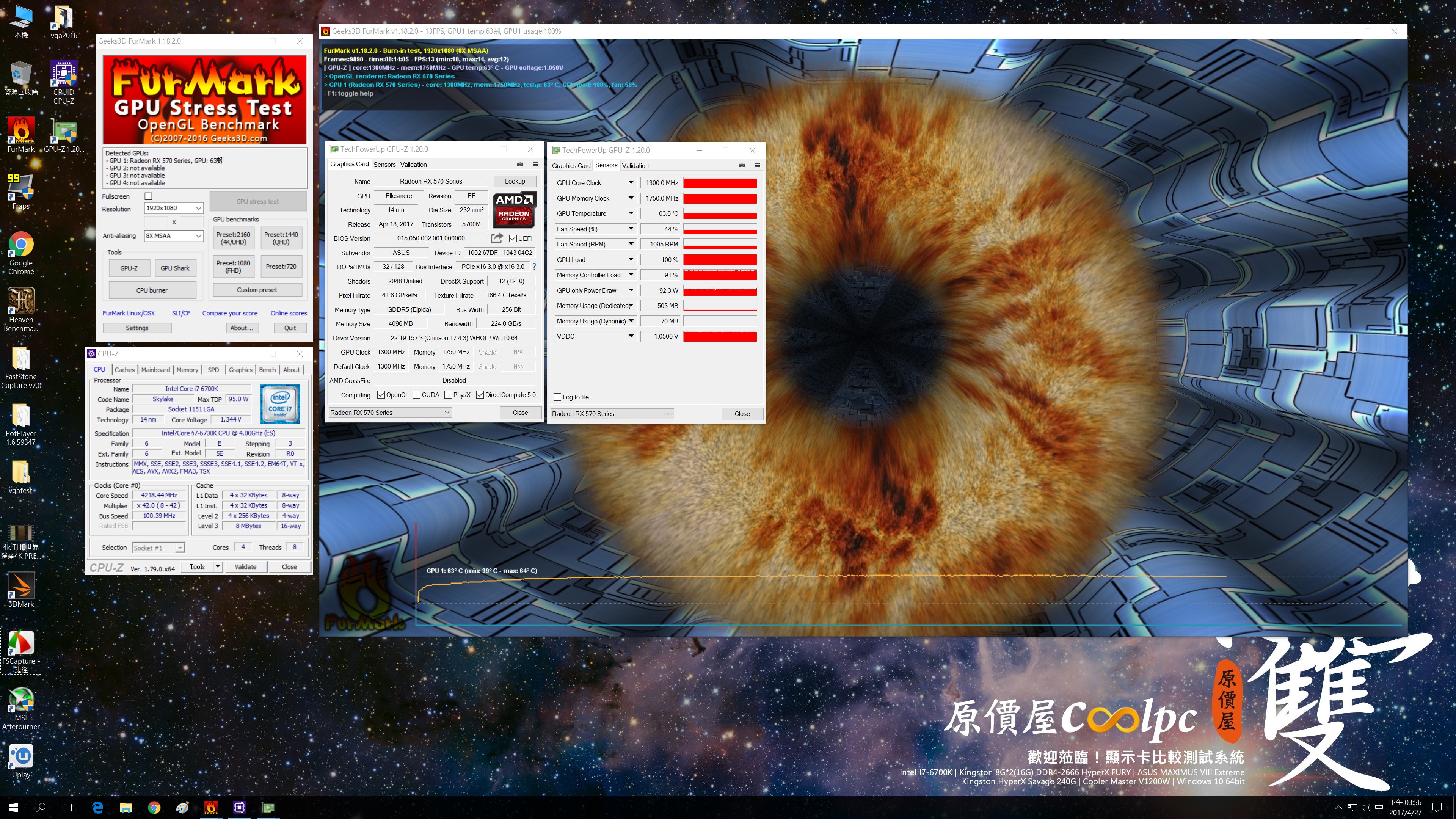Click the taskbar search icon
Viewport: 1456px width, 819px height.
click(41, 808)
